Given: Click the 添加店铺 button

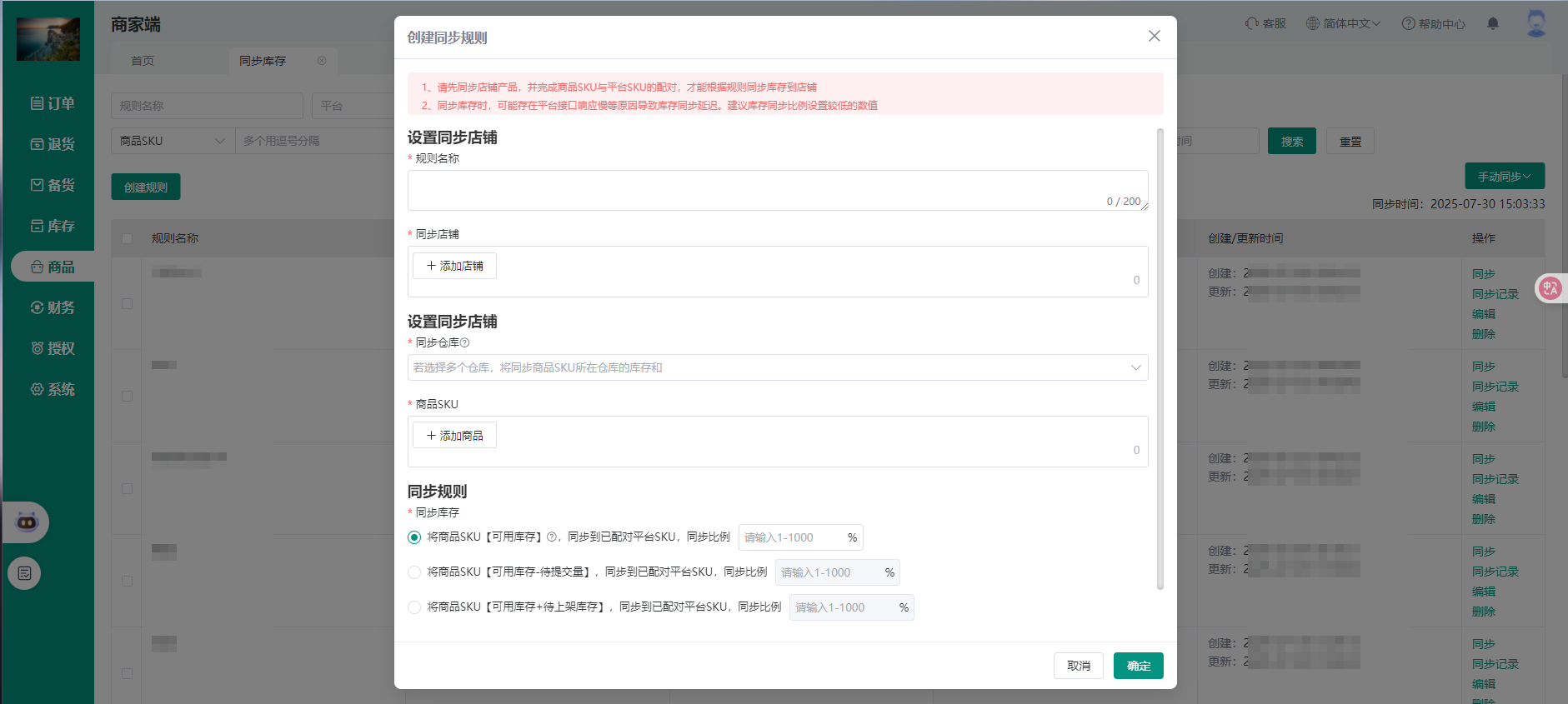Looking at the screenshot, I should pyautogui.click(x=454, y=266).
